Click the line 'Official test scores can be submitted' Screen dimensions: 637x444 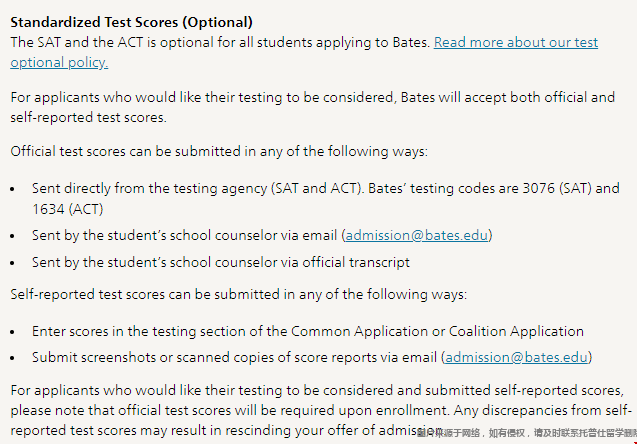218,151
